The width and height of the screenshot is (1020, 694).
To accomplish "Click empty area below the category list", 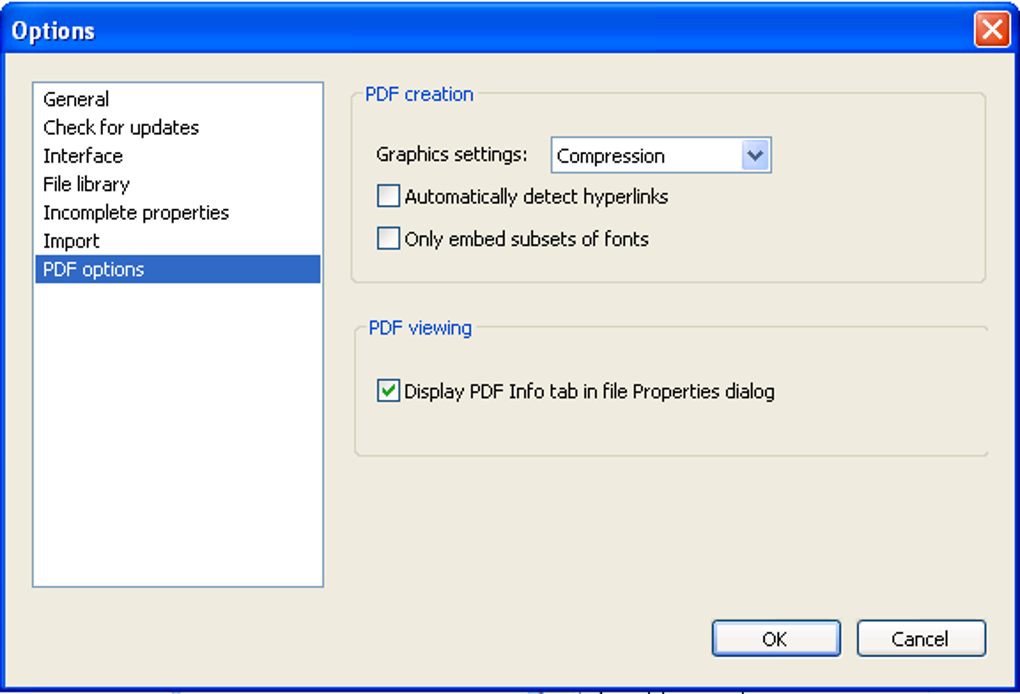I will [x=178, y=440].
